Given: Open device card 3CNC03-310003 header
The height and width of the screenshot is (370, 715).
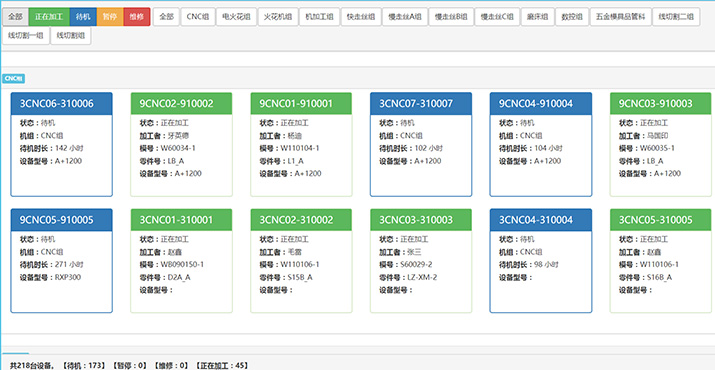Looking at the screenshot, I should coord(421,220).
